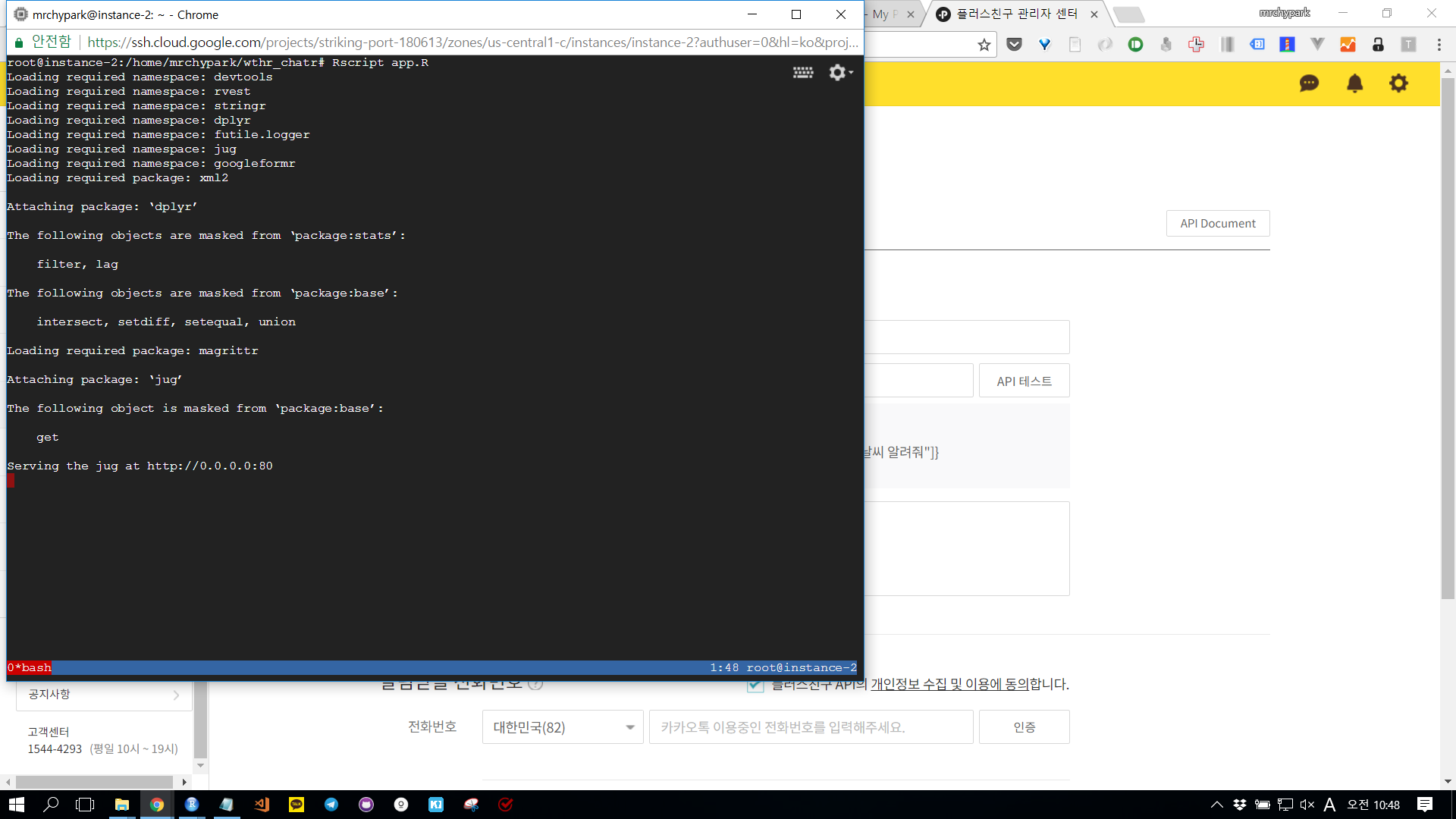
Task: Click the on-screen keyboard icon in terminal
Action: [803, 72]
